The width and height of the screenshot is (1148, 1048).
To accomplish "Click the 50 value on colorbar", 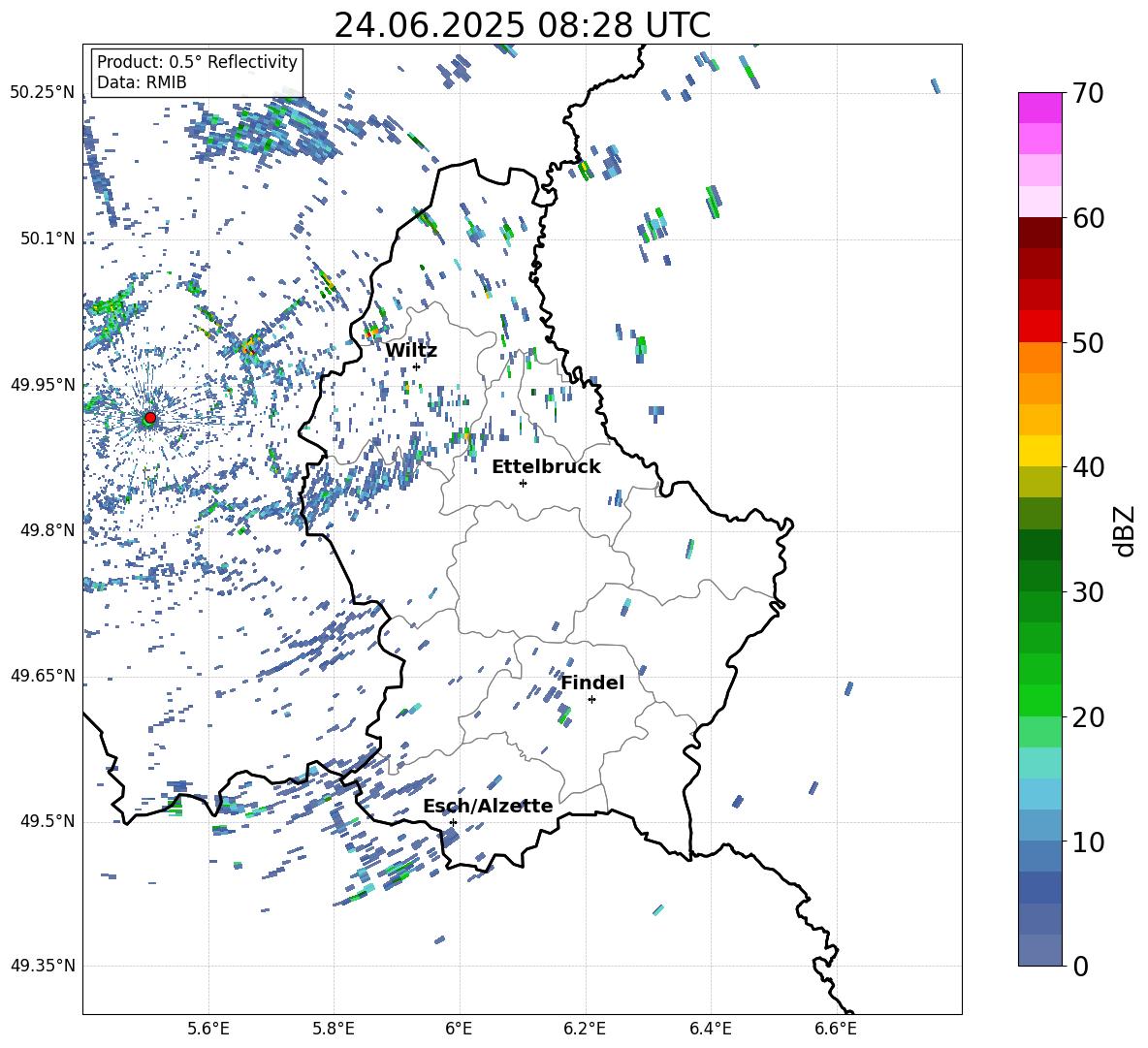I will (x=1088, y=343).
